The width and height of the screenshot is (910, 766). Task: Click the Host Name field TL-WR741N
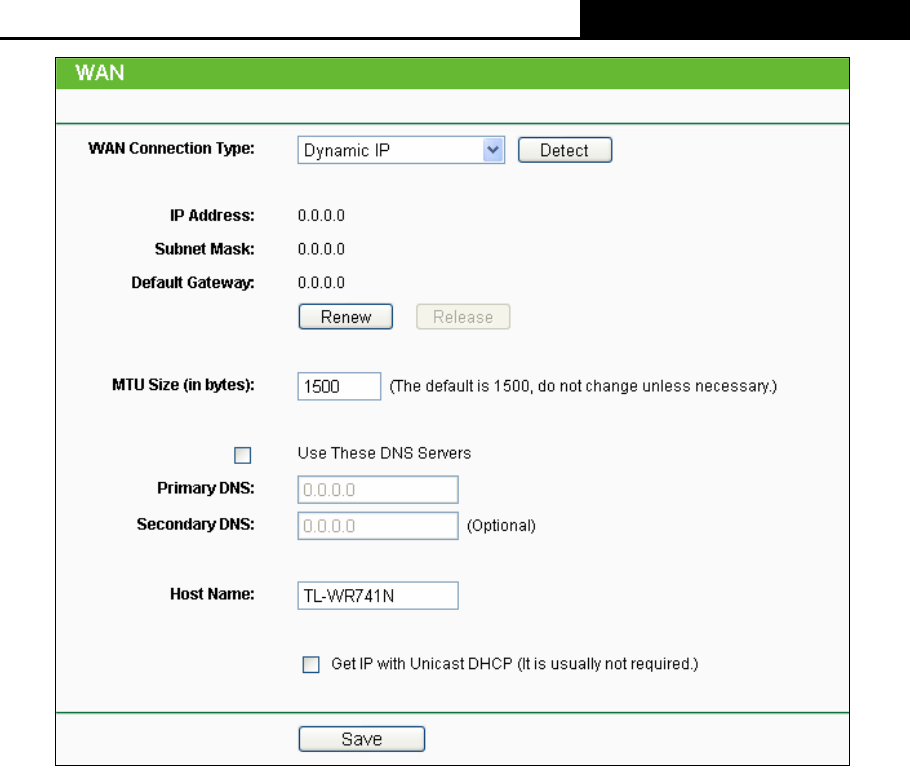[378, 595]
